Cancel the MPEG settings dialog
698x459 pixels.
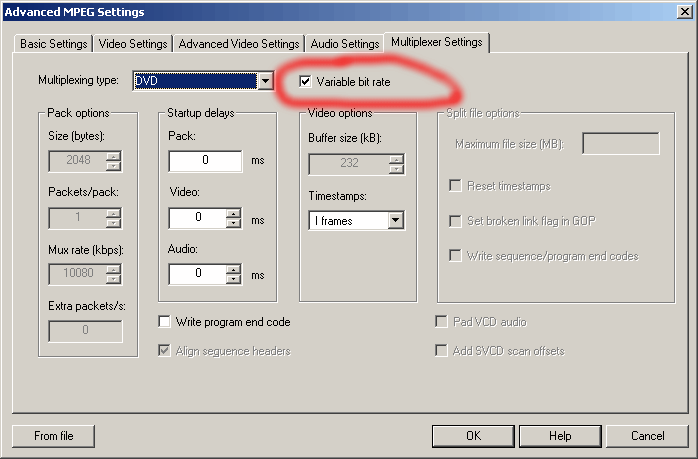647,436
